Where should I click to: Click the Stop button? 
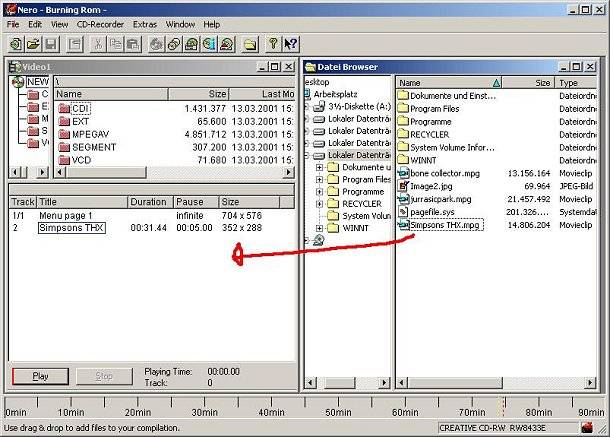[104, 376]
